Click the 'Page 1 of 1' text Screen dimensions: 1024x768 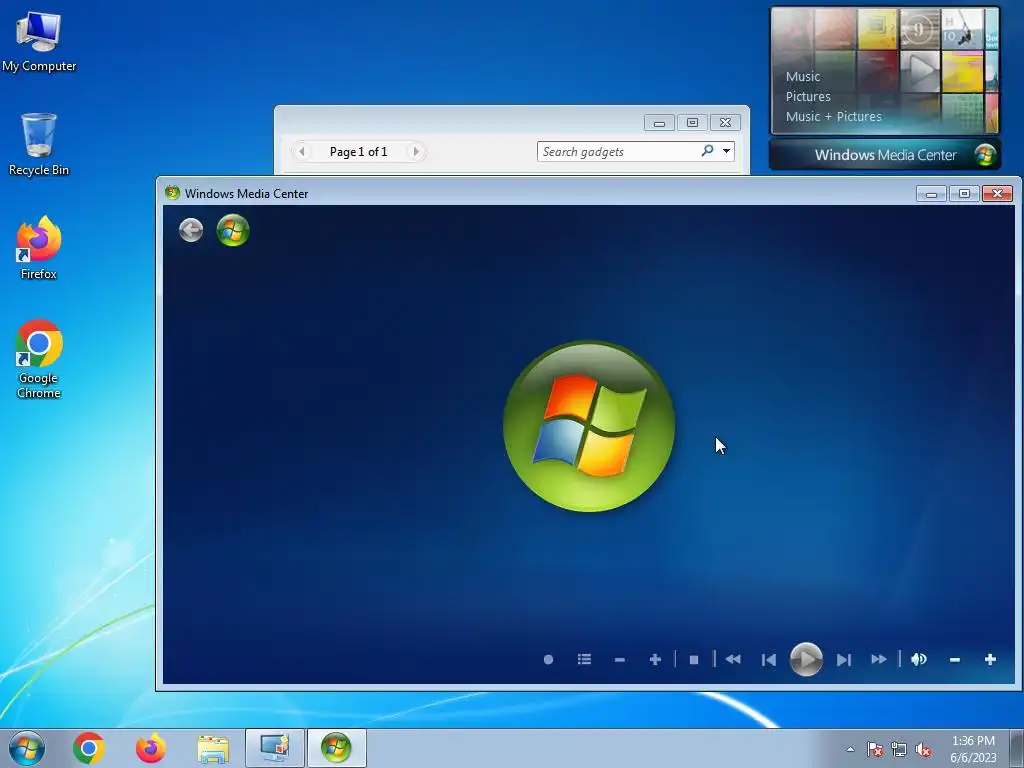click(x=359, y=152)
